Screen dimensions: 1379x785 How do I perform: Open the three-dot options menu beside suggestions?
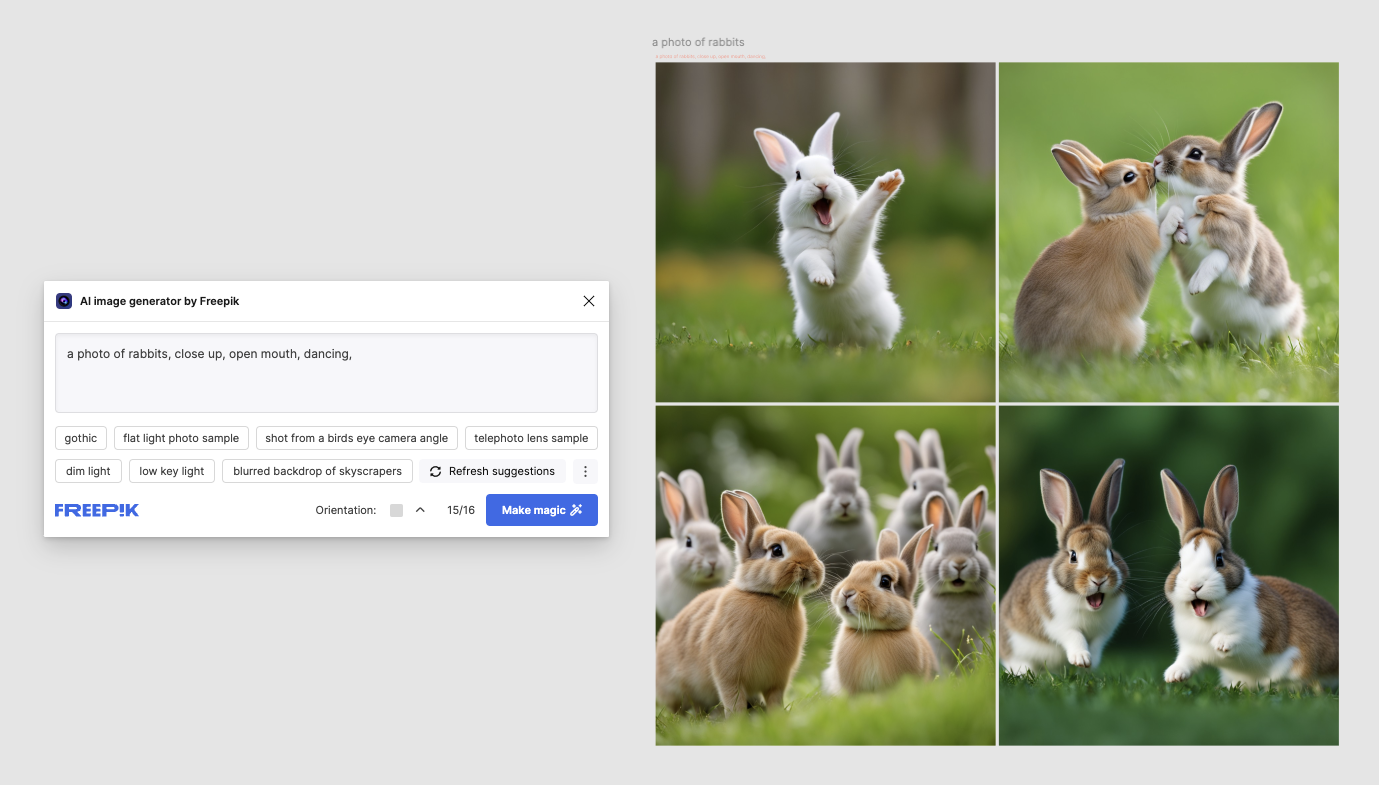click(x=585, y=470)
